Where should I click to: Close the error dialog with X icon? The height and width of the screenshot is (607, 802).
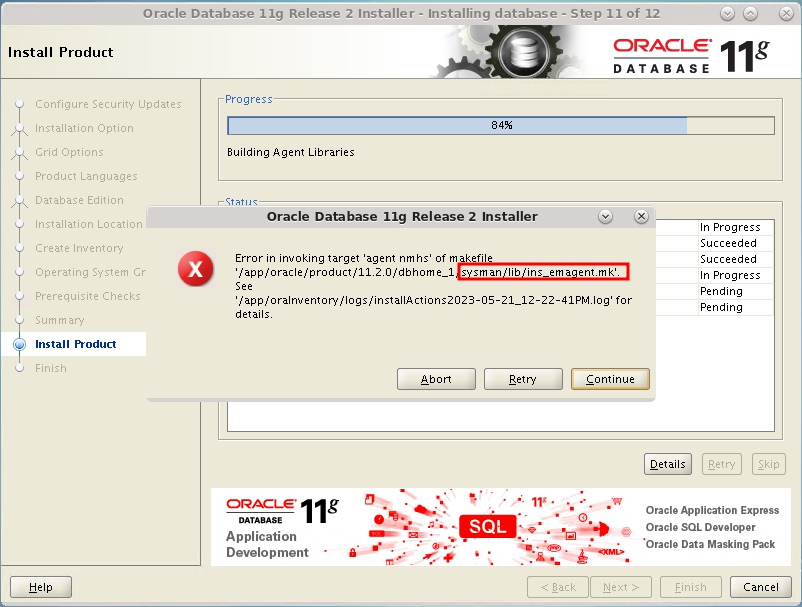tap(641, 216)
